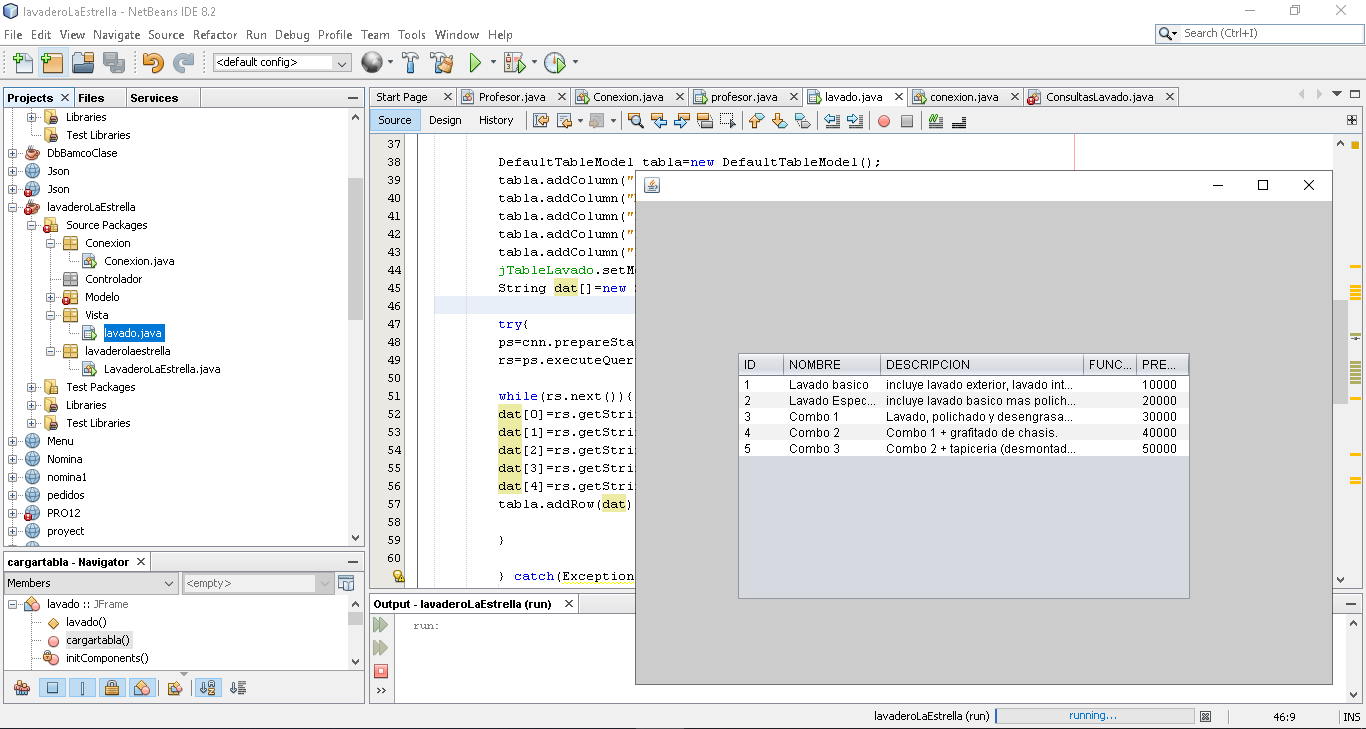The image size is (1366, 729).
Task: Click the New Project toolbar icon
Action: (x=52, y=63)
